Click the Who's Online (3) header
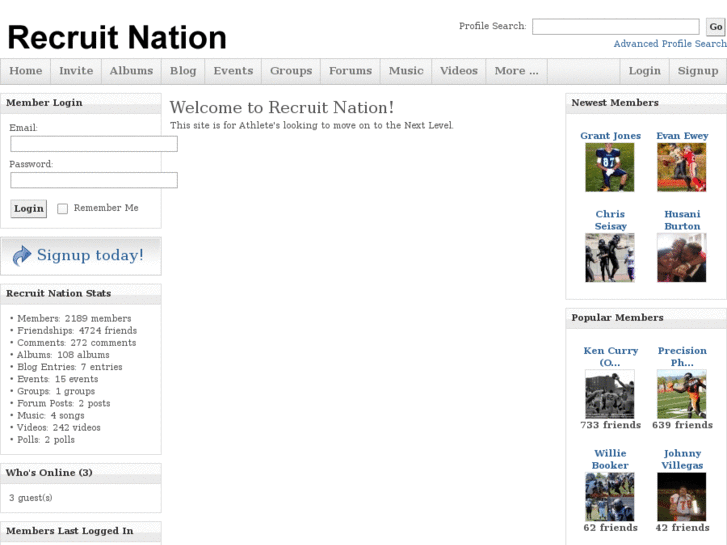The image size is (727, 545). coord(49,473)
